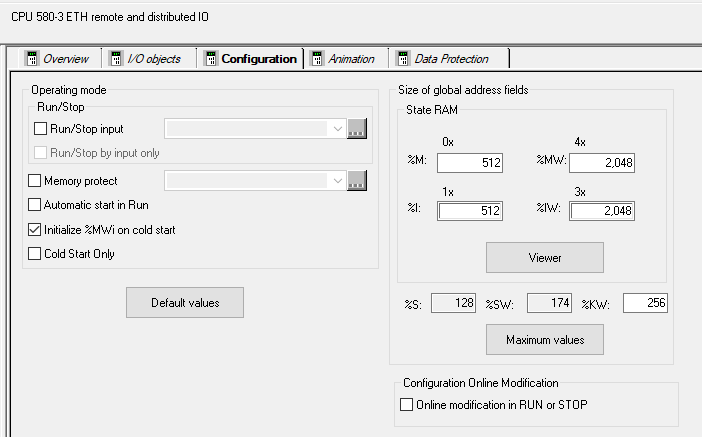Expand the Run/Stop input dropdown
The image size is (702, 437).
click(x=336, y=129)
